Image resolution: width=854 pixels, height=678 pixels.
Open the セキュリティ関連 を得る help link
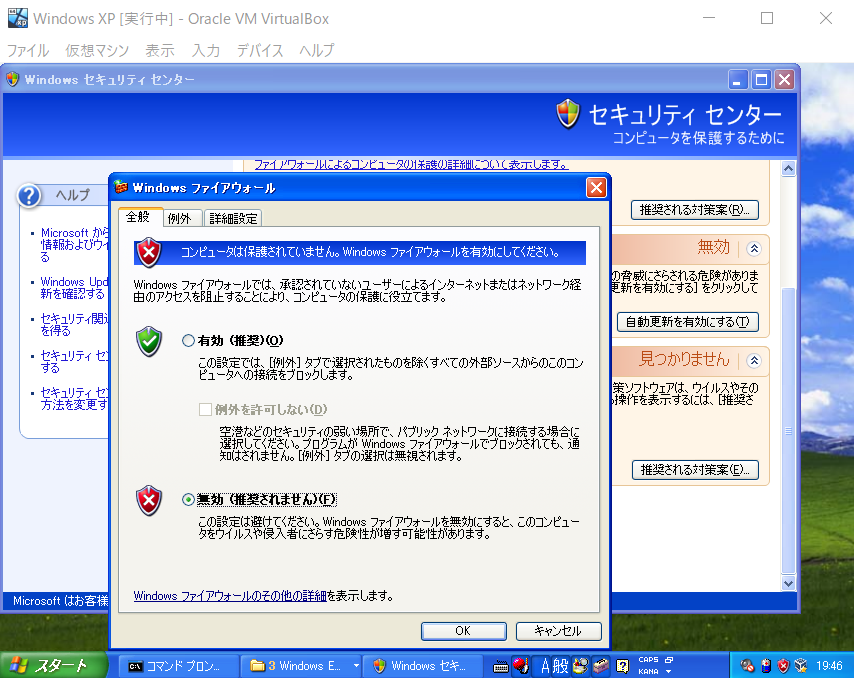tap(75, 325)
